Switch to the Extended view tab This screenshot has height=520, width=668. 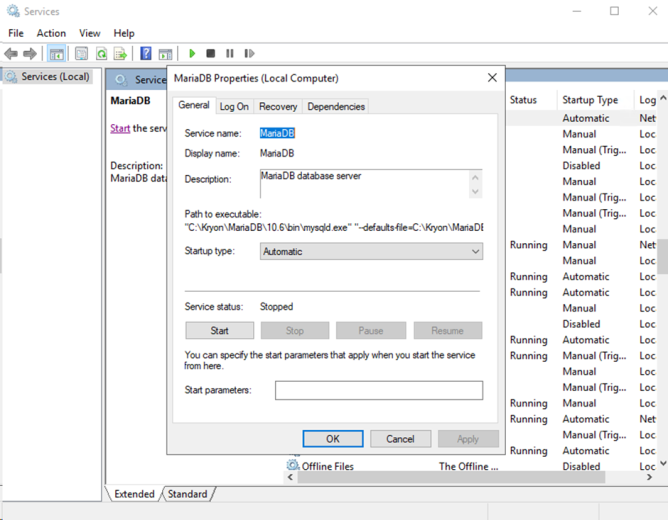tap(134, 494)
